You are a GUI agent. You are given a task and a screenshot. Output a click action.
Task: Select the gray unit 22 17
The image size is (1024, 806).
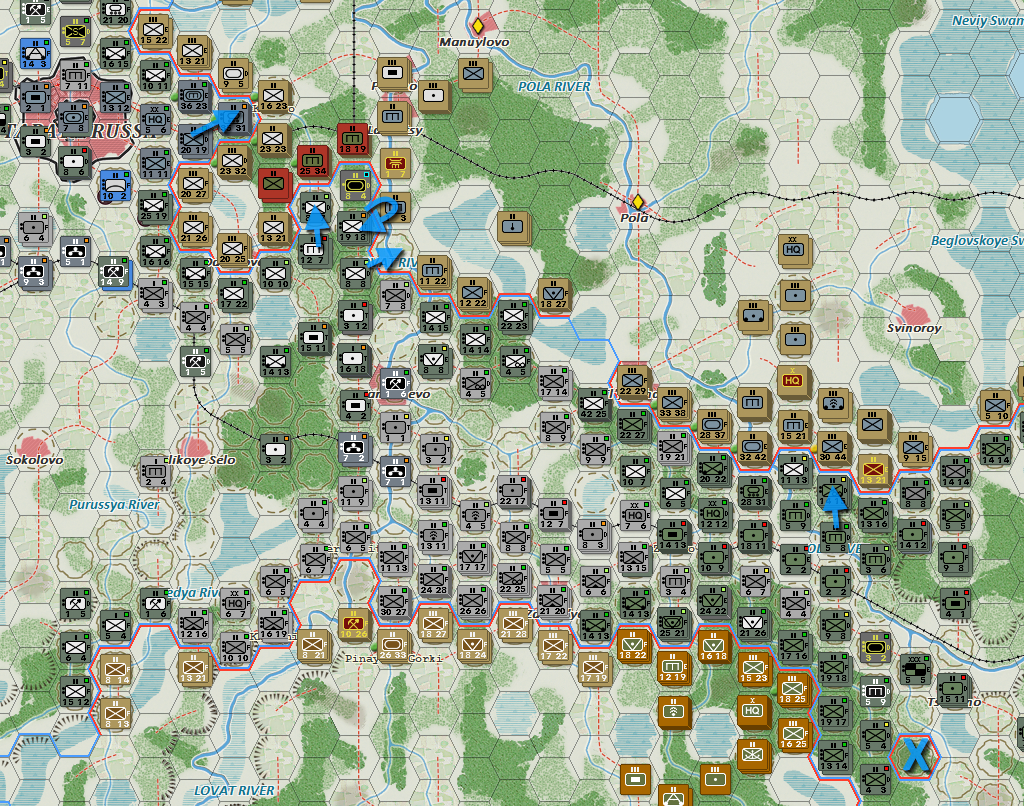tap(512, 491)
